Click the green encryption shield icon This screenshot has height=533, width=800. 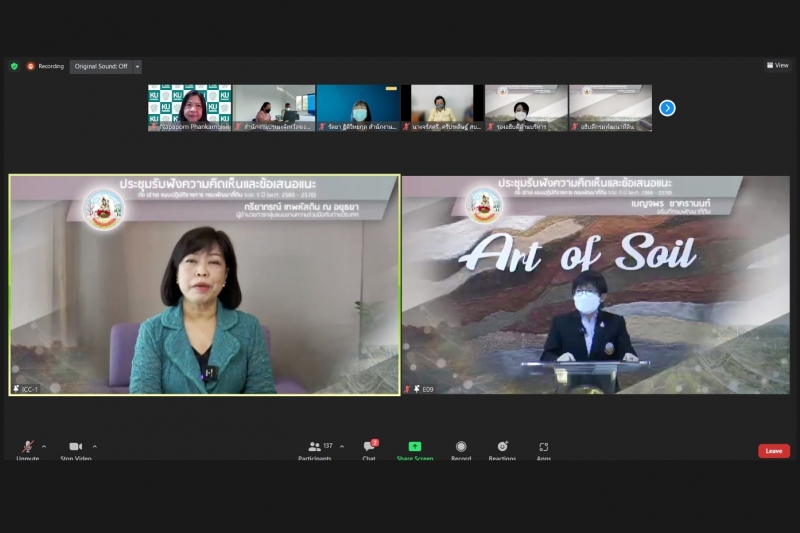pos(14,66)
